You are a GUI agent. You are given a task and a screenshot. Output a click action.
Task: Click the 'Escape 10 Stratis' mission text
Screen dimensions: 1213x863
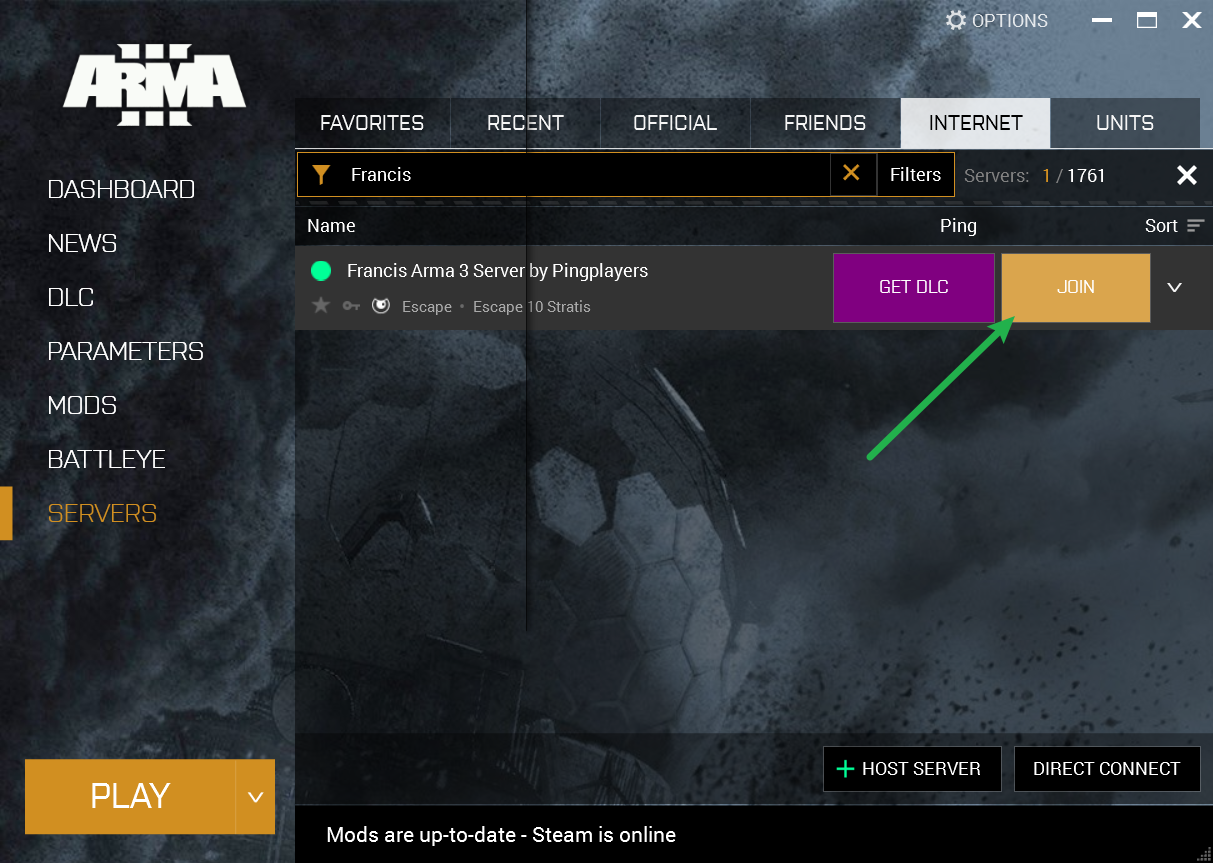(x=531, y=306)
